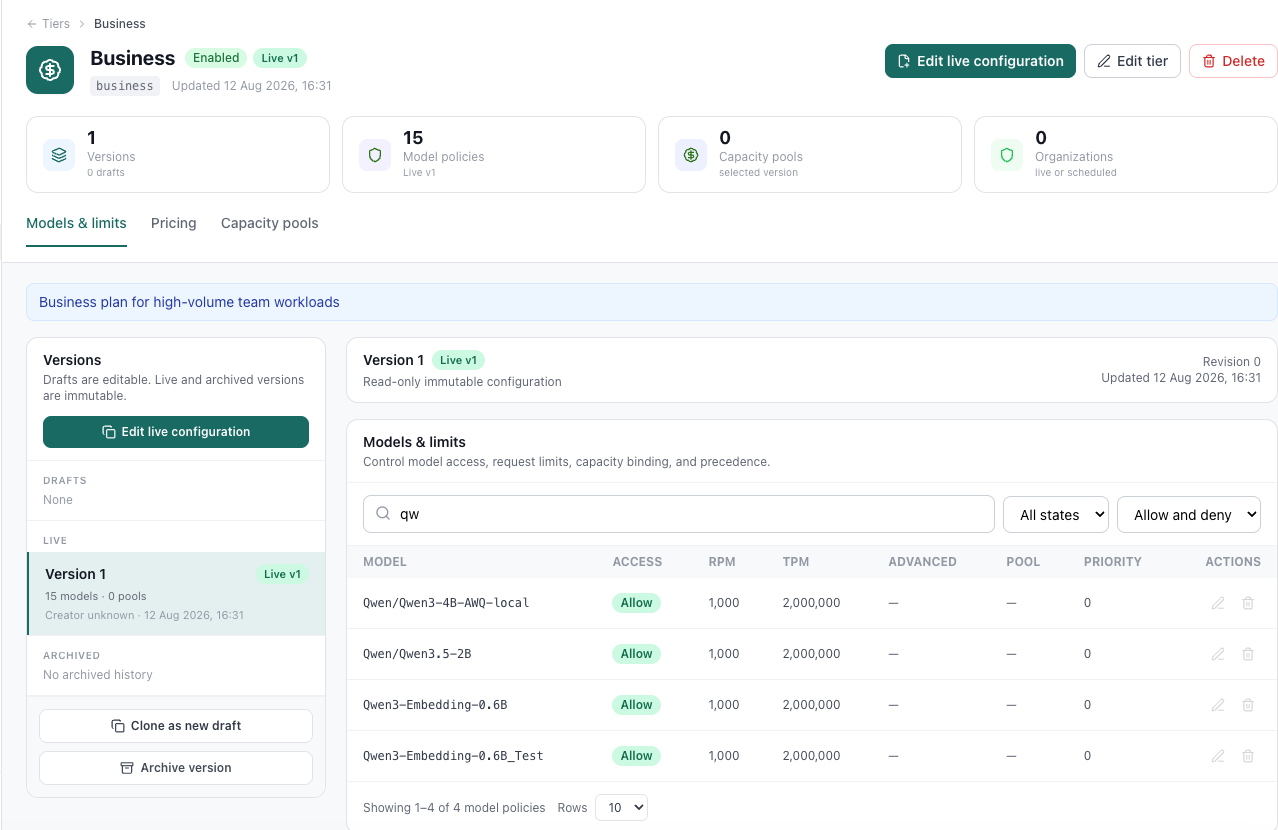
Task: Open the Allow and deny filter dropdown
Action: 1189,514
